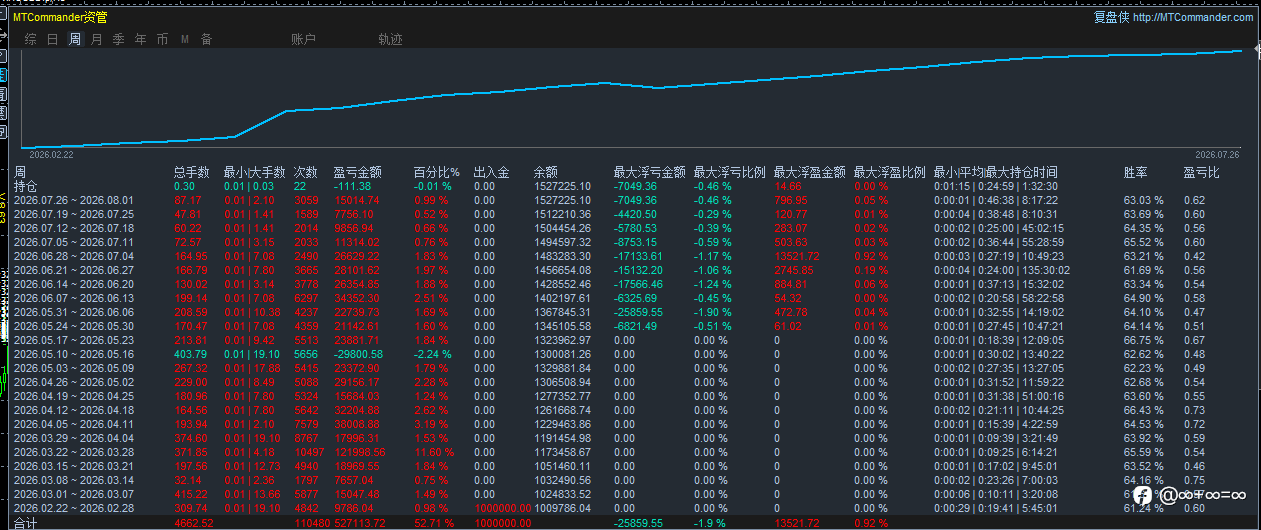Switch to the 月 monthly tab
The width and height of the screenshot is (1261, 530).
point(97,40)
